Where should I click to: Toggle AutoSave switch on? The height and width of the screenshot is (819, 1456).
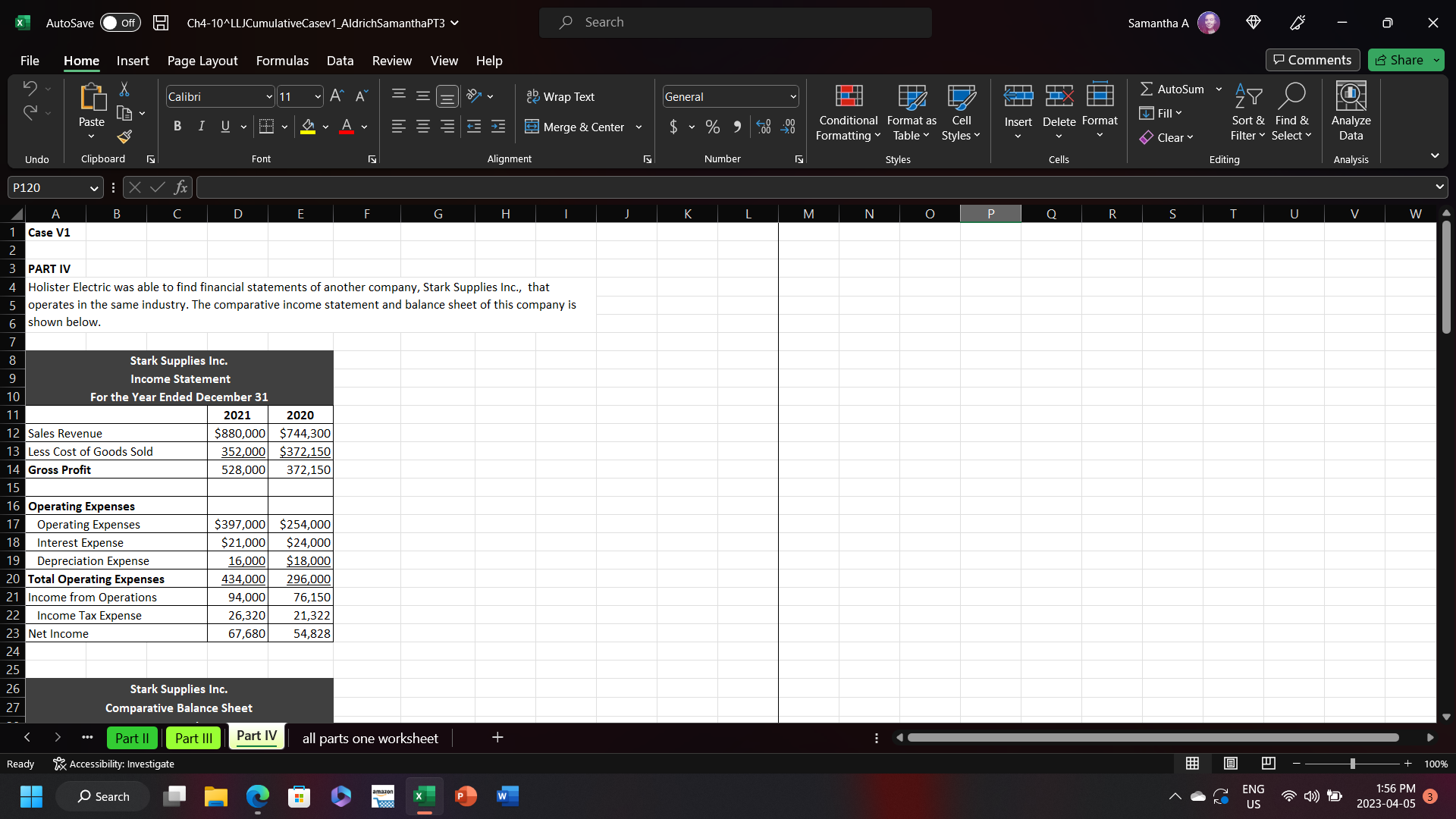click(120, 23)
